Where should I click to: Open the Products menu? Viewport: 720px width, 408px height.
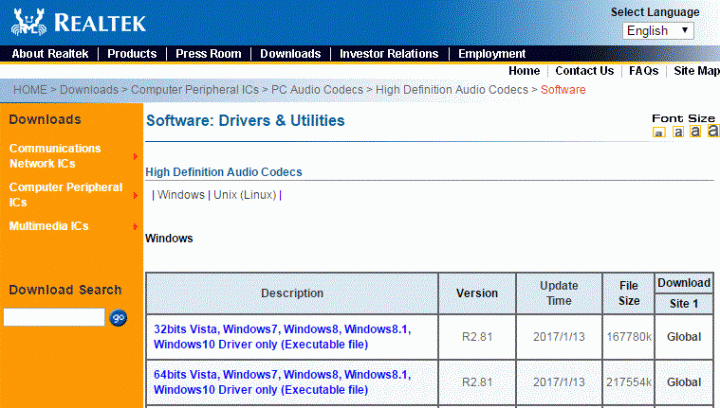pos(132,54)
